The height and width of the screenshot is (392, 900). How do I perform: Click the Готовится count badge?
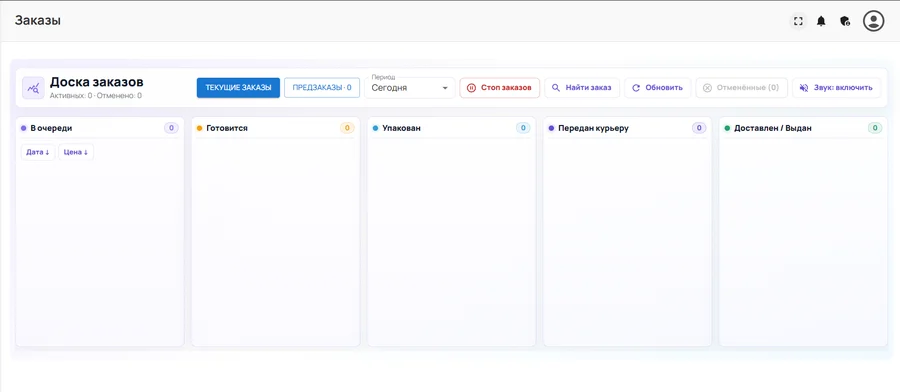(x=347, y=128)
